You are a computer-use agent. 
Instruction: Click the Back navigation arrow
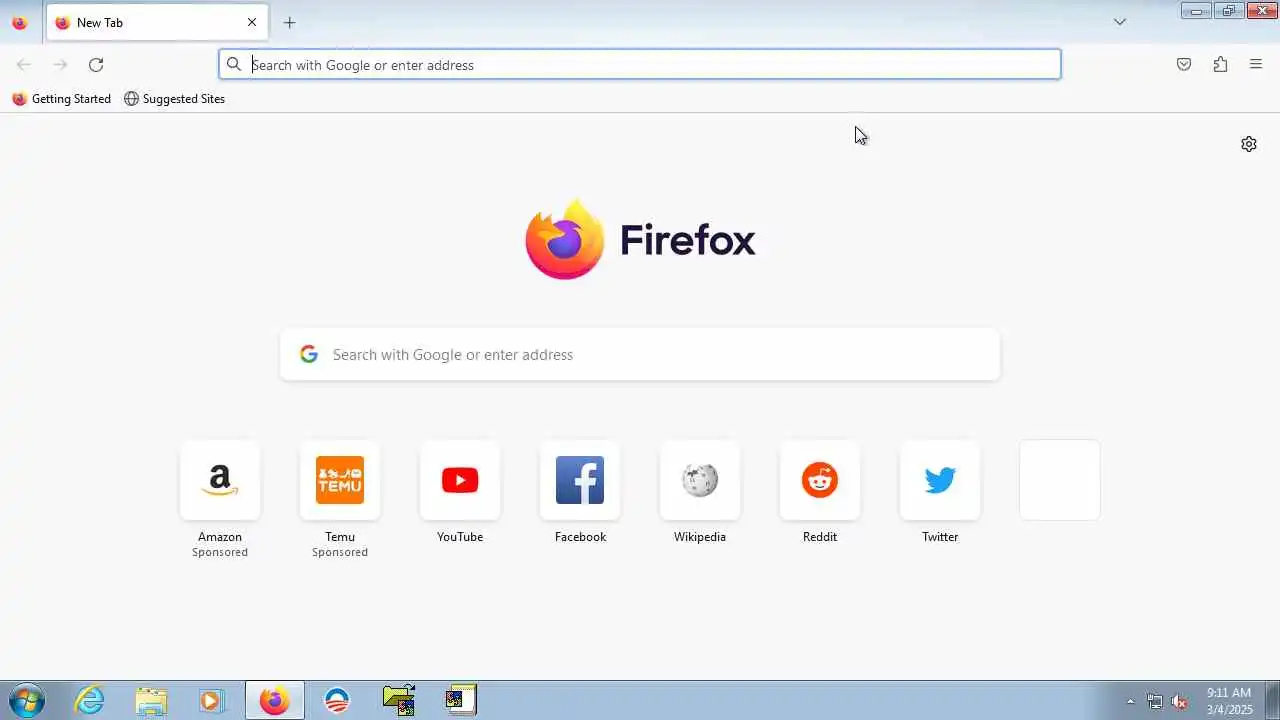tap(24, 65)
